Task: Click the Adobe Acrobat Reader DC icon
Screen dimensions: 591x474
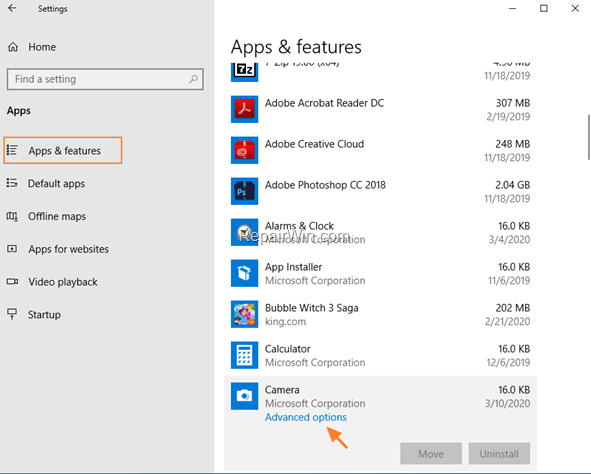Action: [245, 109]
